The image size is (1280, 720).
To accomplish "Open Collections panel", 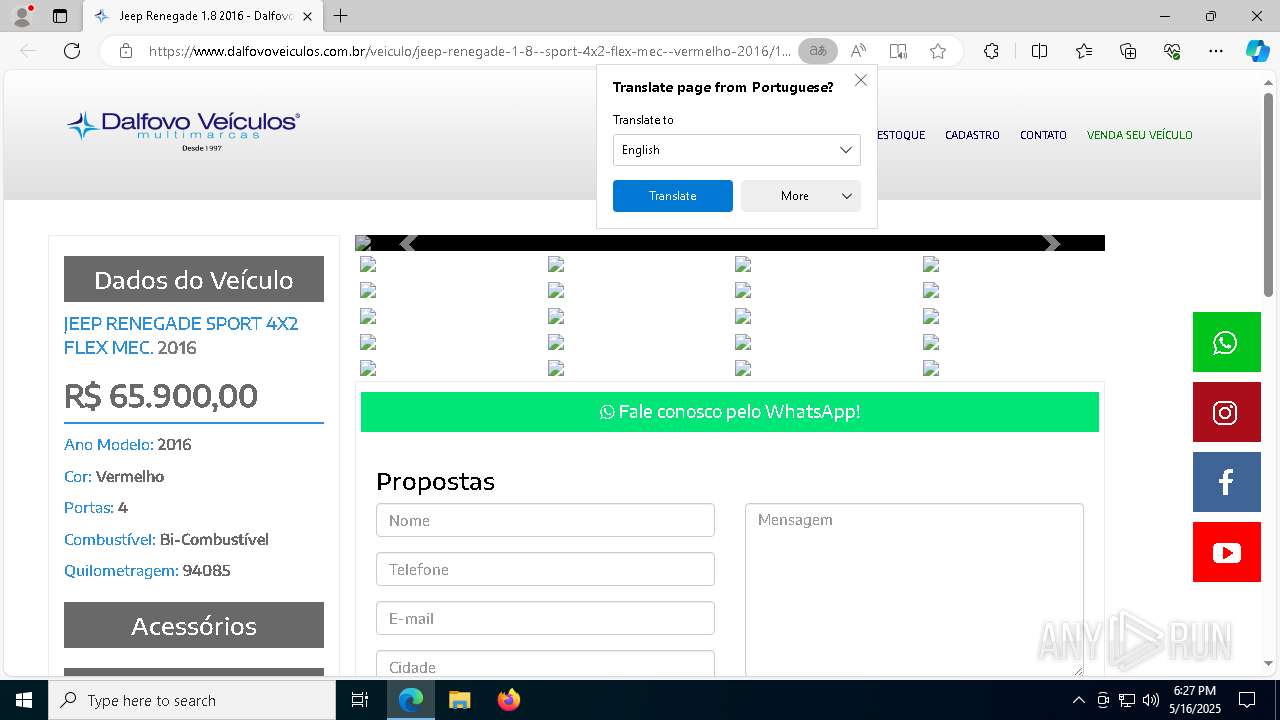I will pos(1128,51).
